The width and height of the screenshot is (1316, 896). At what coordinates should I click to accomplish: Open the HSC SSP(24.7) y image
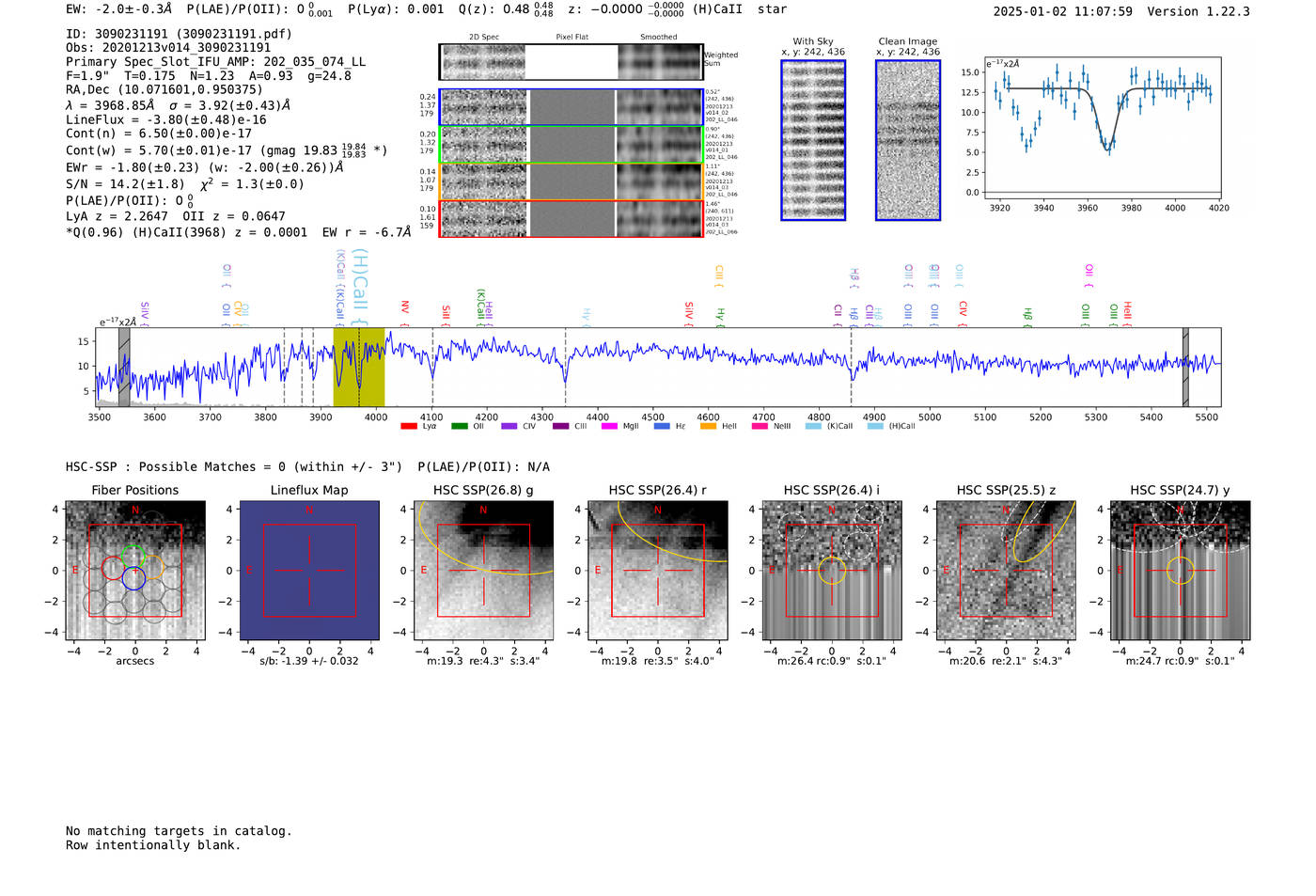pos(1181,571)
